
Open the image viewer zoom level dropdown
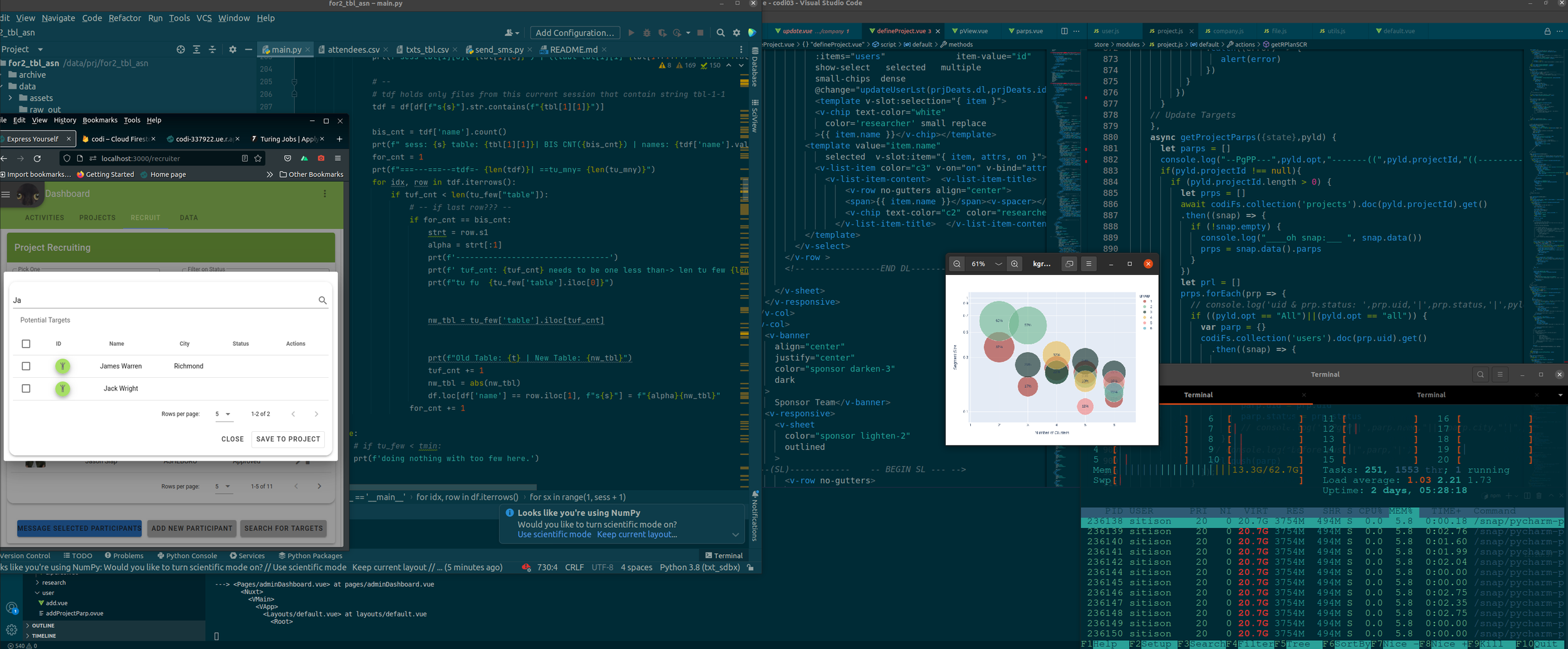(998, 264)
